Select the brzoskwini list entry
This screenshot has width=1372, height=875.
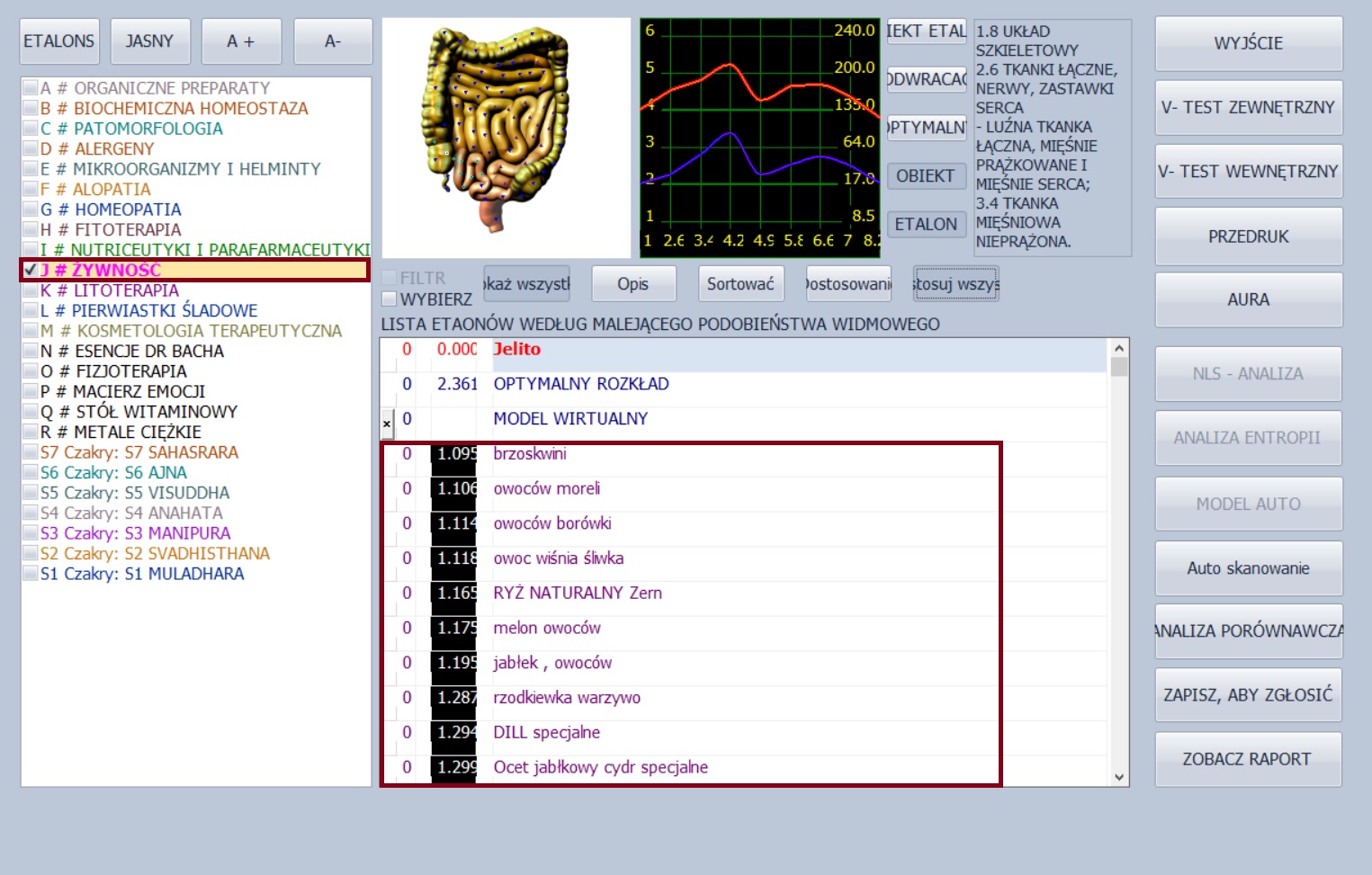[x=530, y=454]
